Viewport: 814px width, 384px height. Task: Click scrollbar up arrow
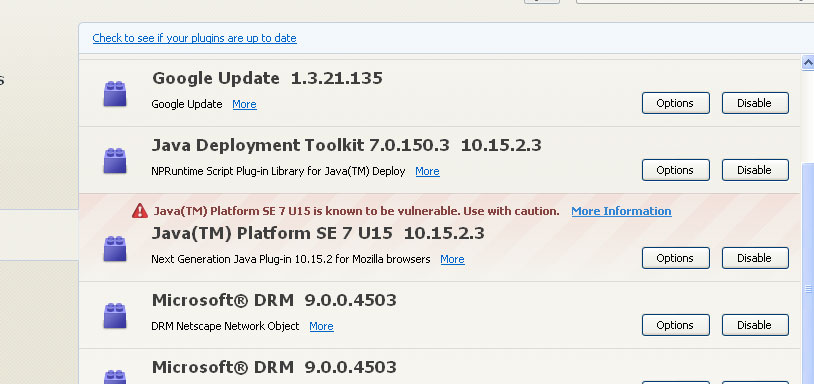808,62
